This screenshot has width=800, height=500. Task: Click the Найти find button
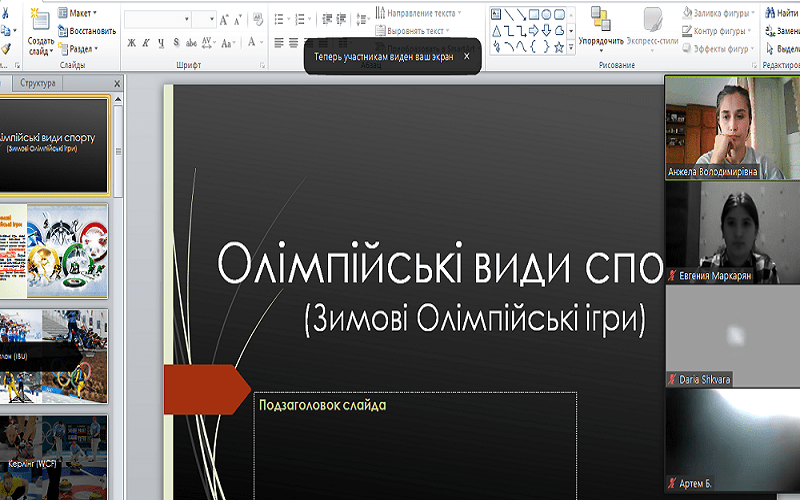pyautogui.click(x=780, y=13)
